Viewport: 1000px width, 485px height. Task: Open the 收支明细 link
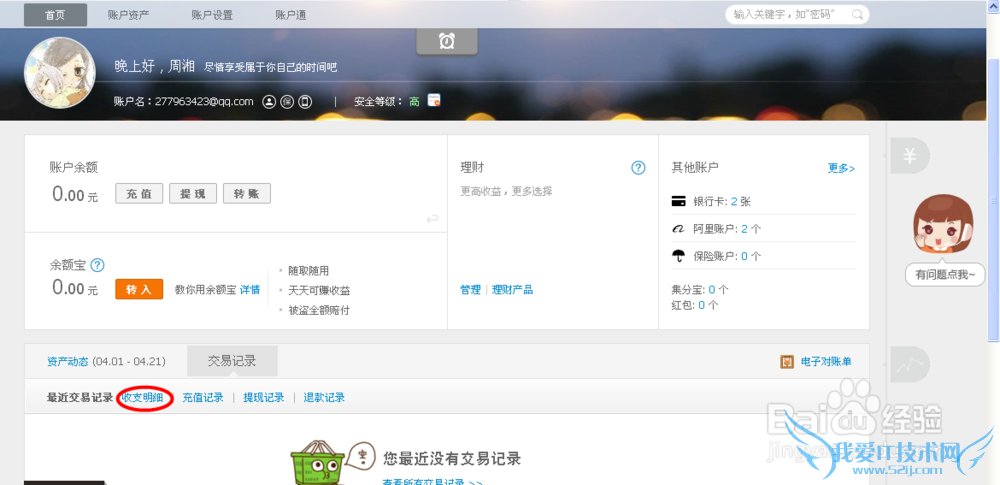pos(143,398)
